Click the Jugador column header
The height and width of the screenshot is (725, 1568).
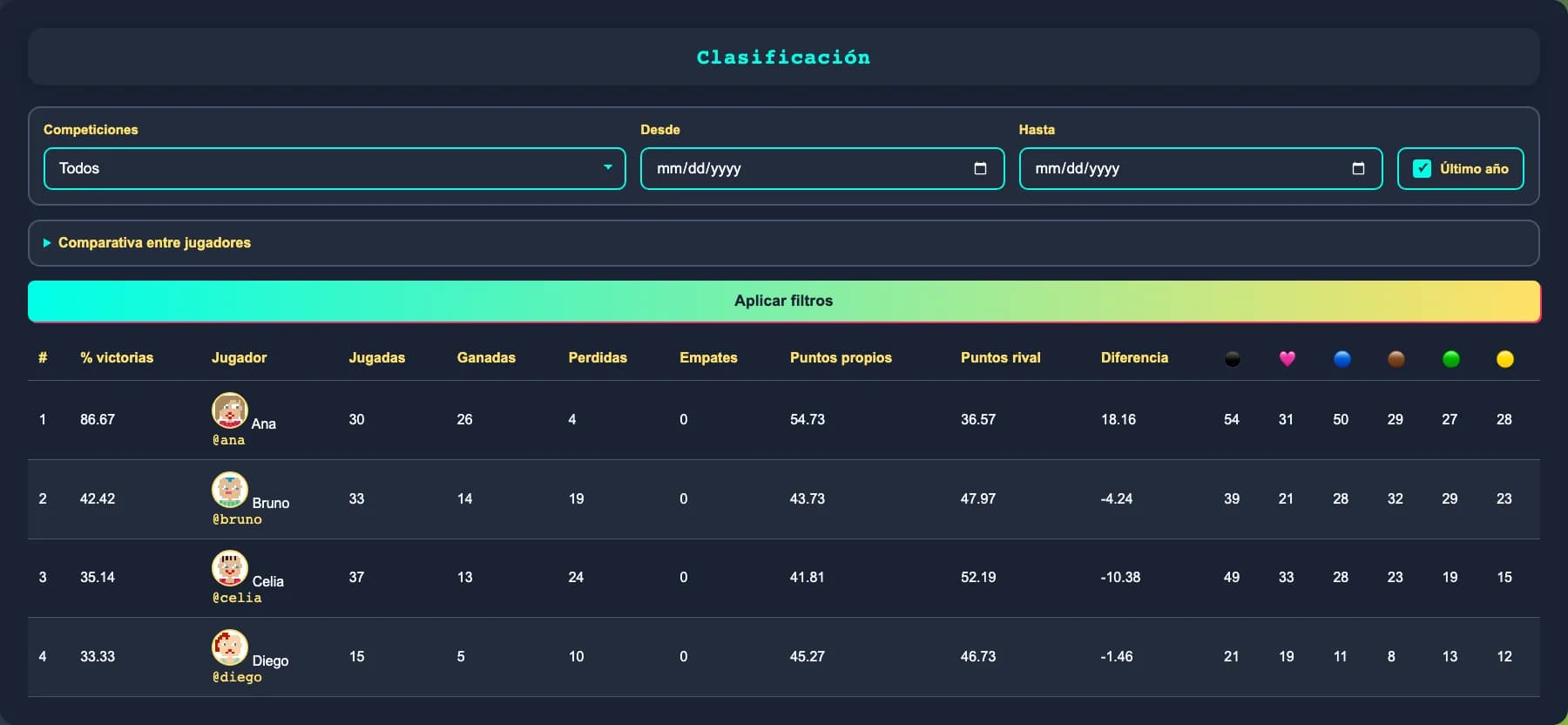(x=240, y=357)
